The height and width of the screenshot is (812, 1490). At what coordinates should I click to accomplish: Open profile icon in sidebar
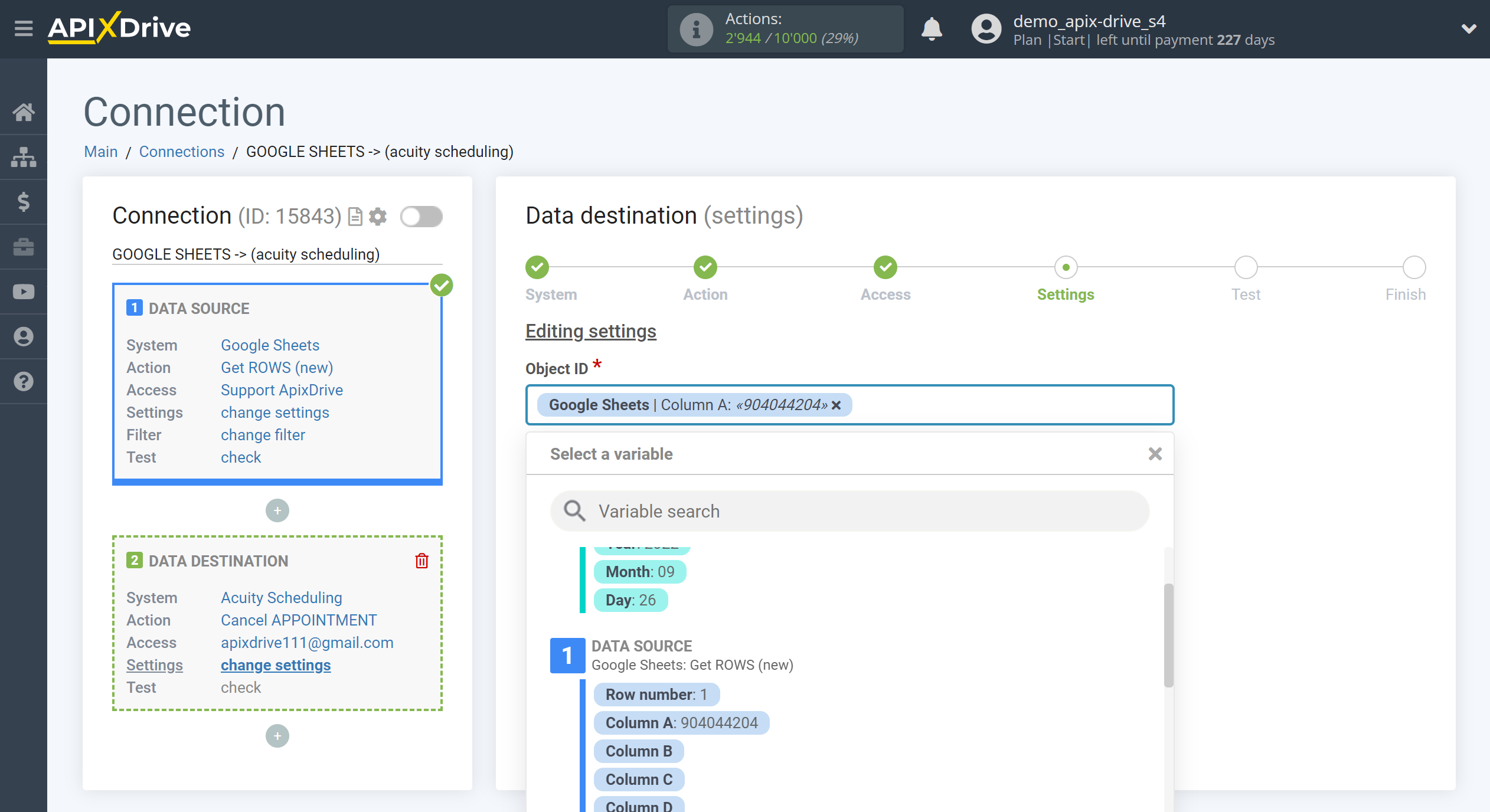point(24,336)
